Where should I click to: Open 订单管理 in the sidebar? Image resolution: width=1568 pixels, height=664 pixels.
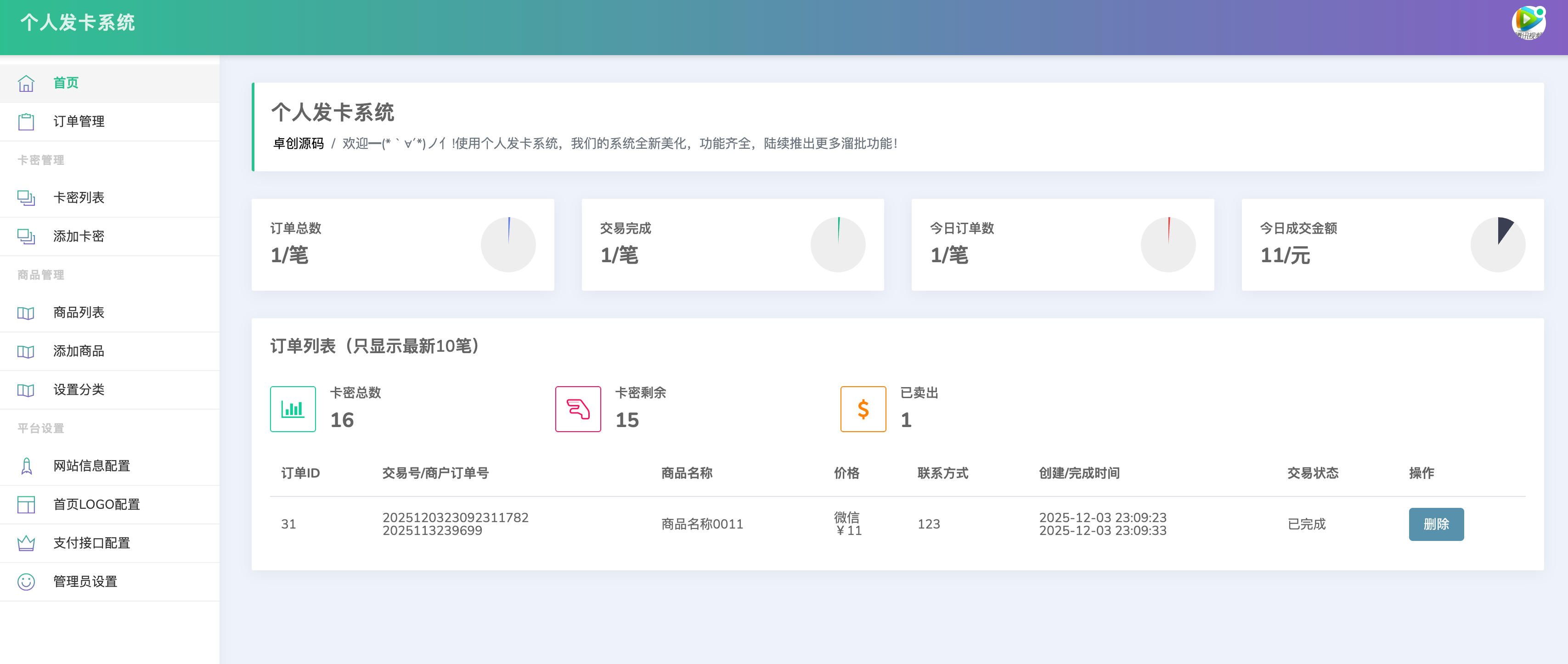click(110, 122)
